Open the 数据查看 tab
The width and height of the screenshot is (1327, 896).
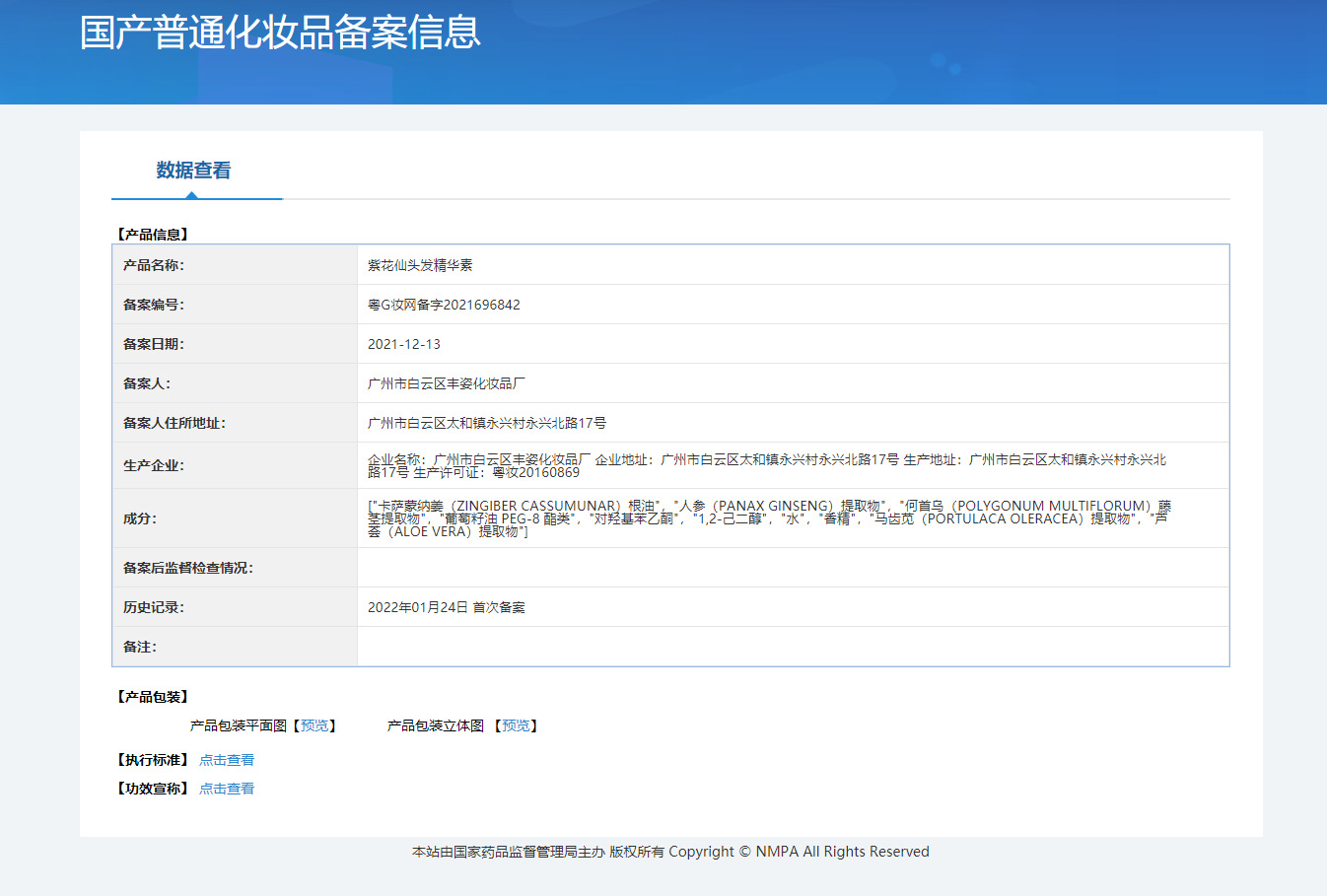pyautogui.click(x=193, y=171)
